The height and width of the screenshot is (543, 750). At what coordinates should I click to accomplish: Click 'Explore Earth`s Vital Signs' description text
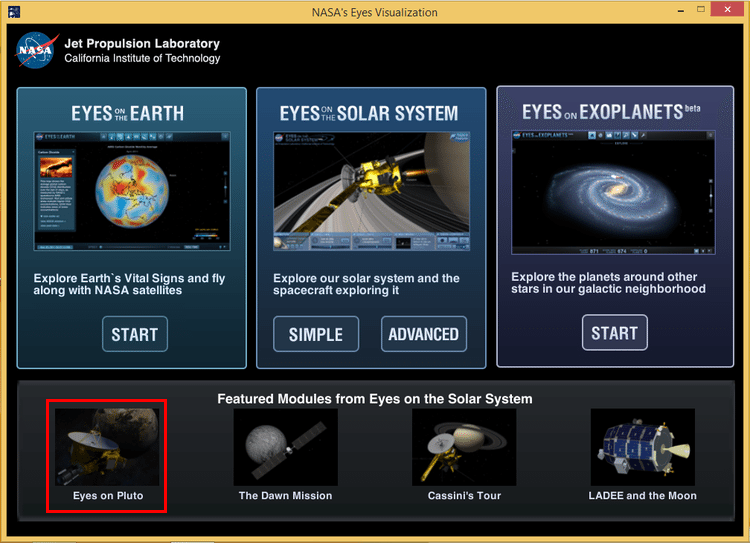point(129,284)
